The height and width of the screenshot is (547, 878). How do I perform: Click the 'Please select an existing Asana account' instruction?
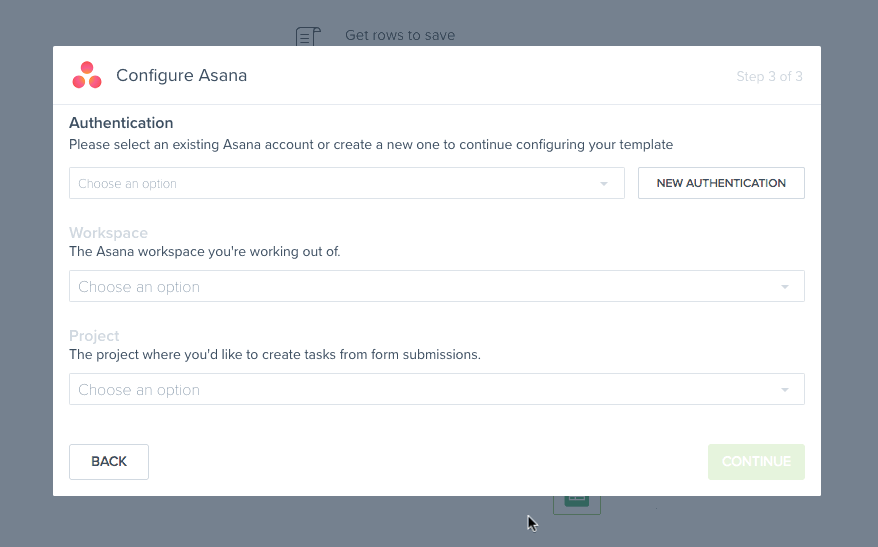click(x=371, y=144)
